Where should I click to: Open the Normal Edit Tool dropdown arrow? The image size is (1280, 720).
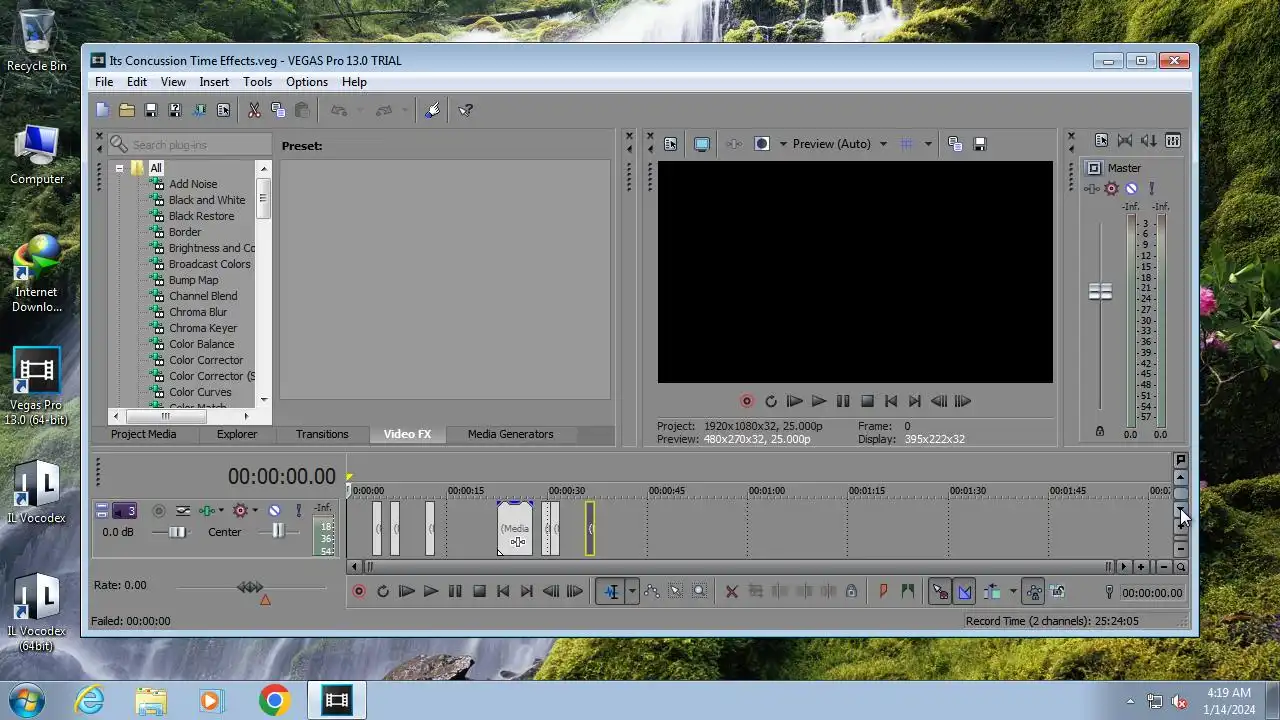pyautogui.click(x=632, y=592)
